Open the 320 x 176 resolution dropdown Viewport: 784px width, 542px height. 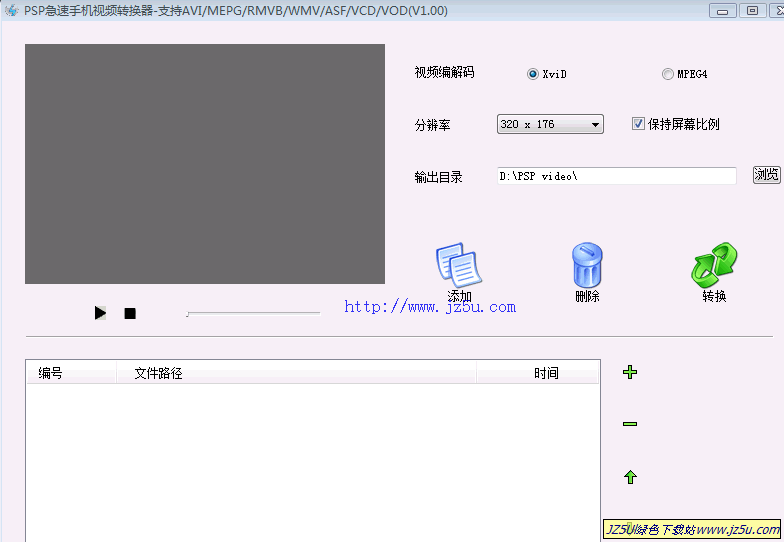coord(550,124)
